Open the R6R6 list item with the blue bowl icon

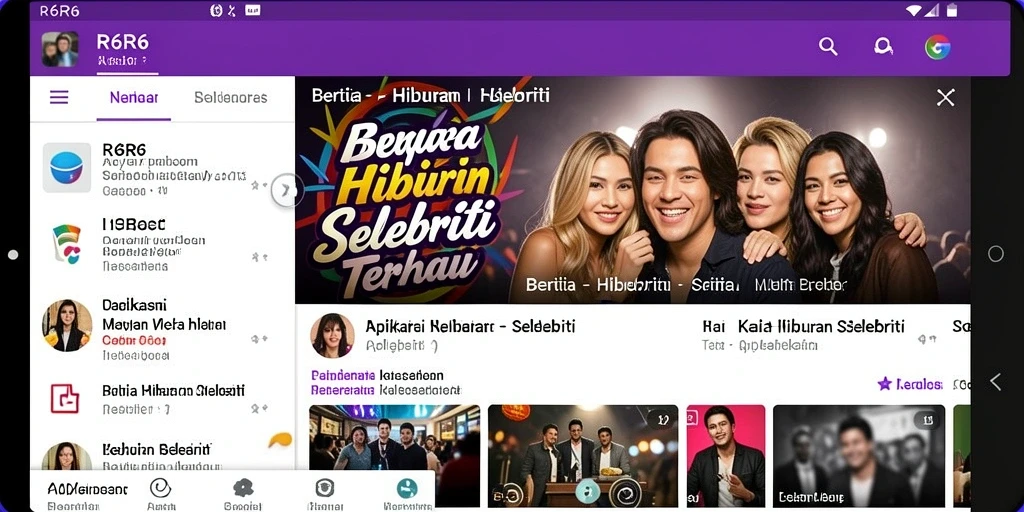click(67, 168)
